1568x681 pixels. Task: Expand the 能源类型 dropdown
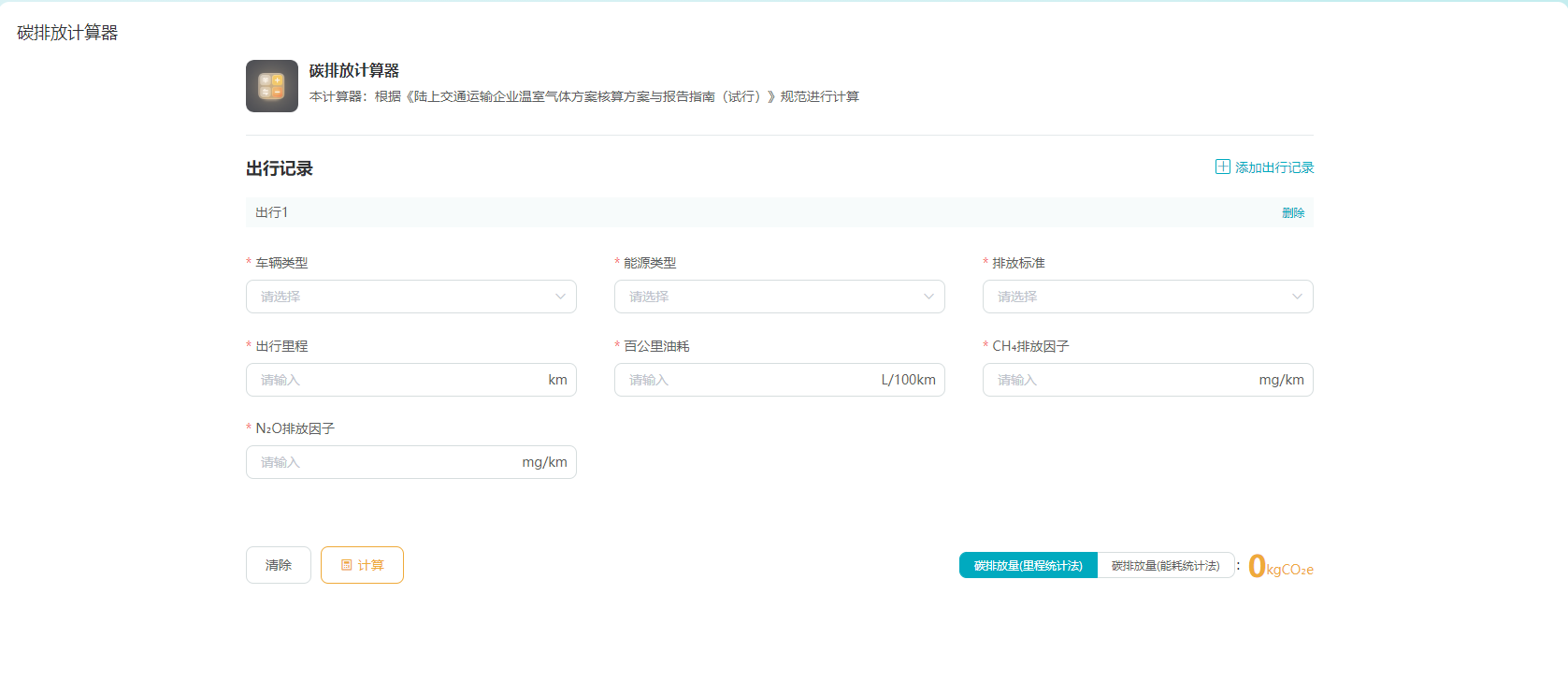770,297
